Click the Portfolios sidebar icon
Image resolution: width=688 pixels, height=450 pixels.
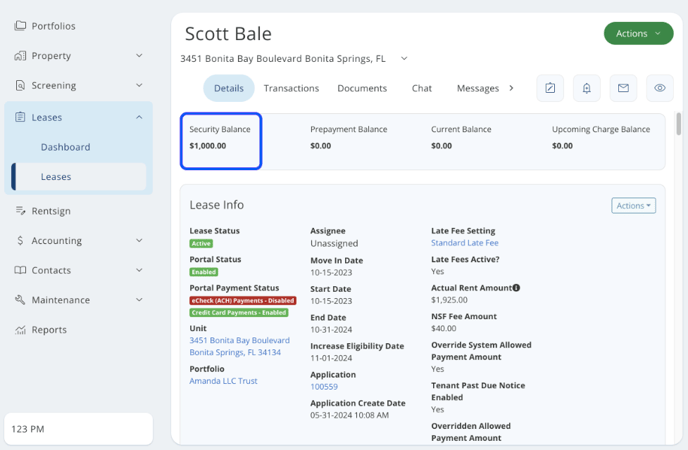20,26
